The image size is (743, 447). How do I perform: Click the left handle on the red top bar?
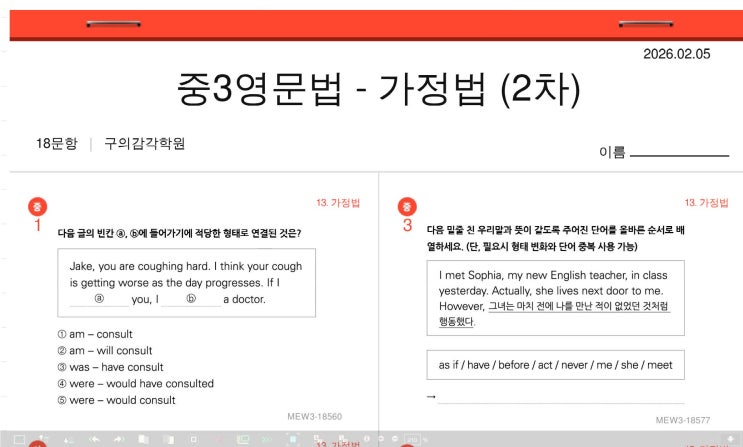tap(113, 21)
